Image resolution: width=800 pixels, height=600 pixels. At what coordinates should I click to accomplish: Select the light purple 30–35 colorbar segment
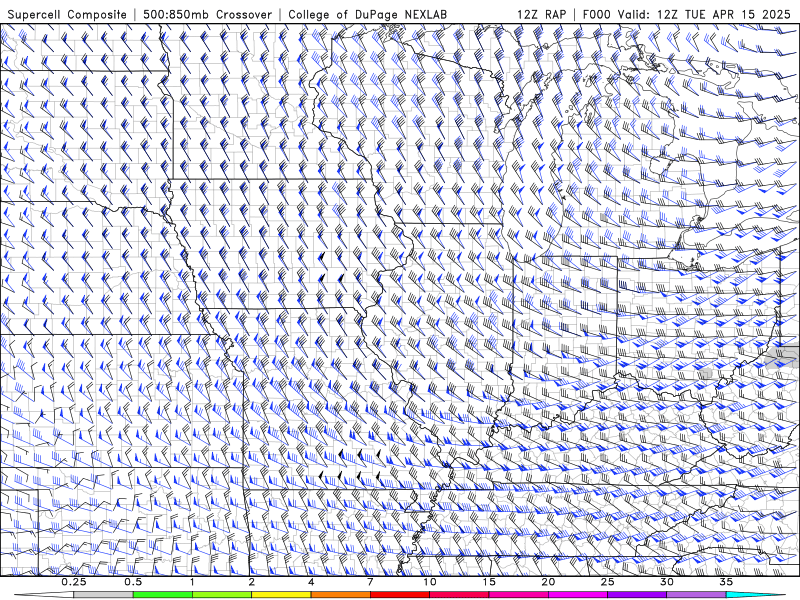[x=696, y=595]
